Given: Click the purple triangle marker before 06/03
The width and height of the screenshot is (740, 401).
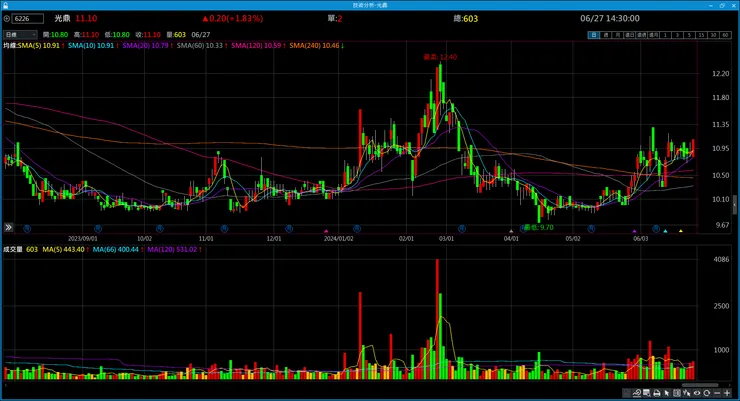Looking at the screenshot, I should pyautogui.click(x=634, y=231).
